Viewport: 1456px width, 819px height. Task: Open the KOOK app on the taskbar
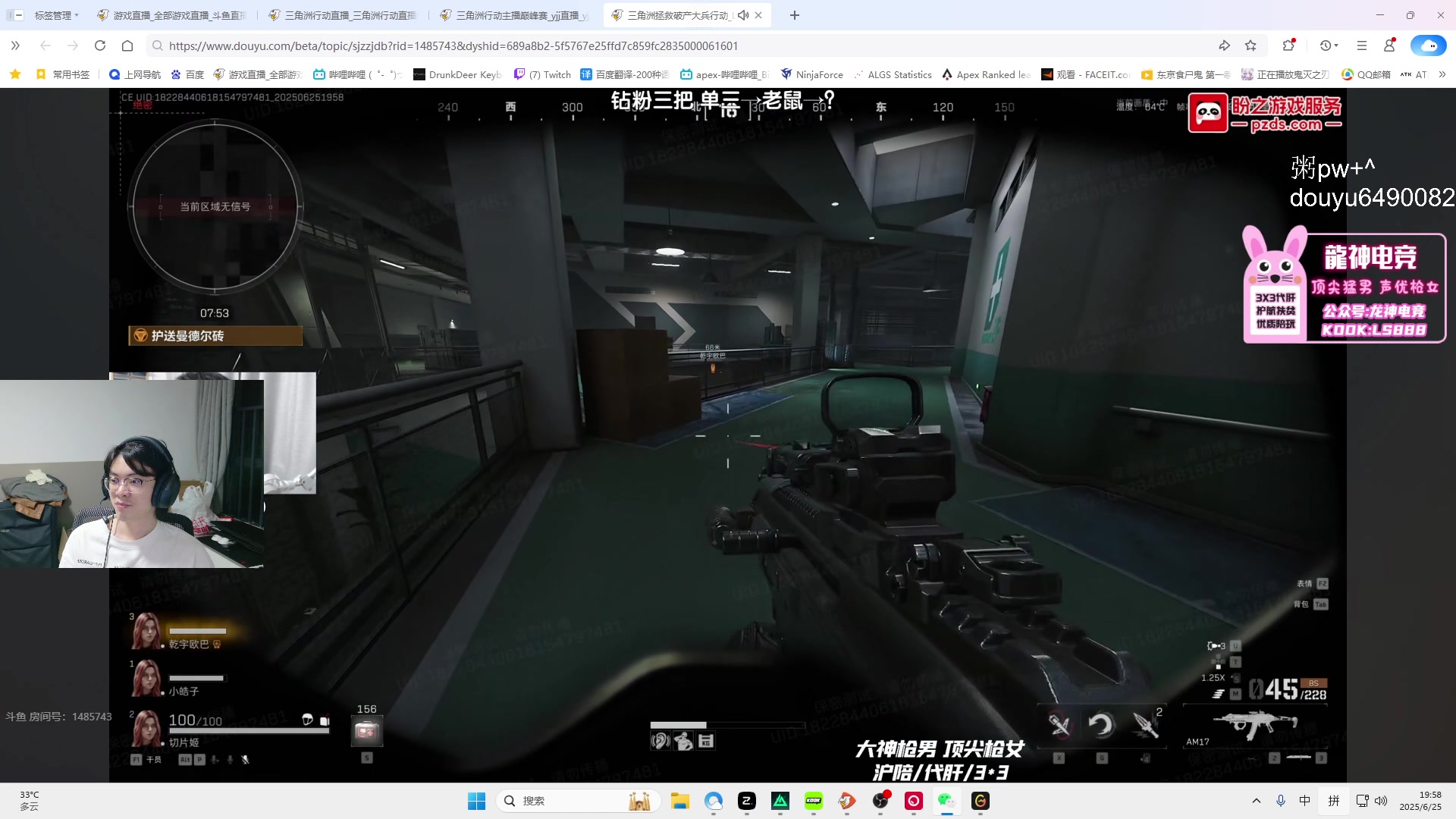(x=814, y=801)
